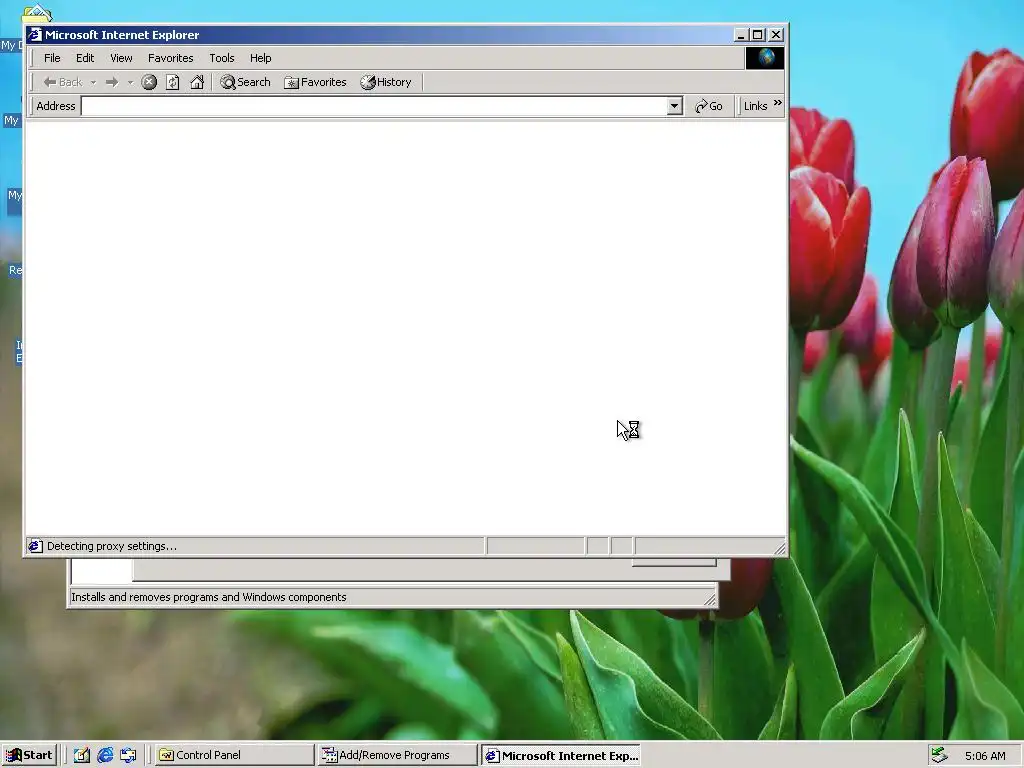Click the status bar page icon
The width and height of the screenshot is (1024, 768).
click(x=35, y=546)
